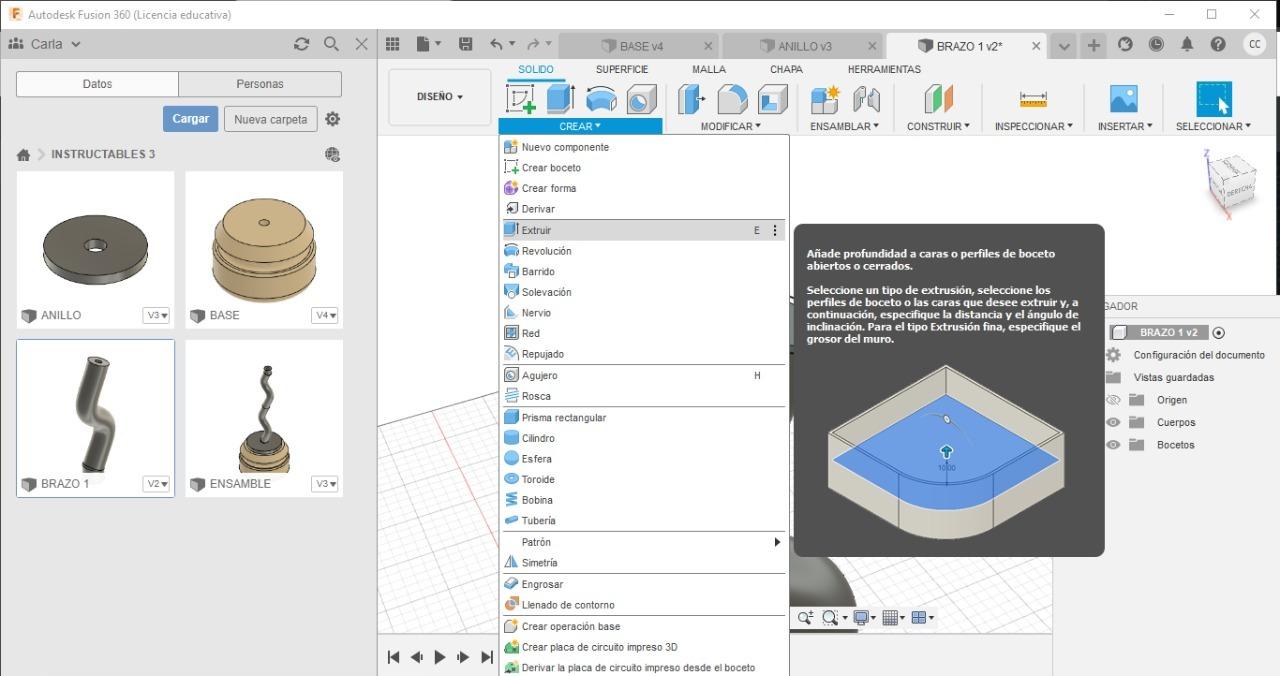Toggle visibility of Cuerpos folder
Screen dimensions: 1280x676
(x=1113, y=422)
